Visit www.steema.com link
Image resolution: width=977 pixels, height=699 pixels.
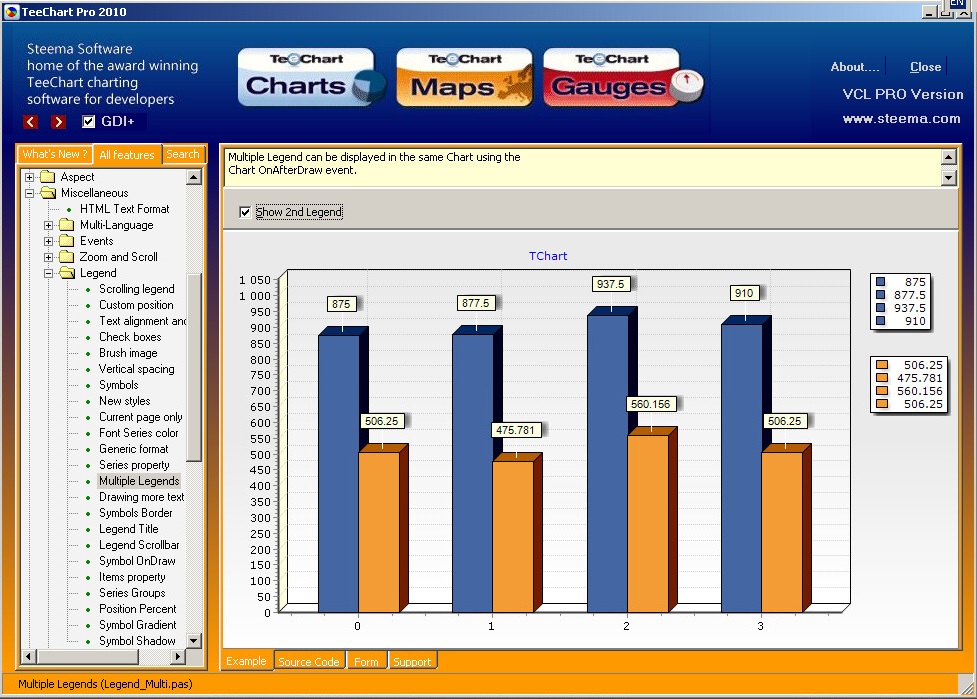(x=902, y=118)
